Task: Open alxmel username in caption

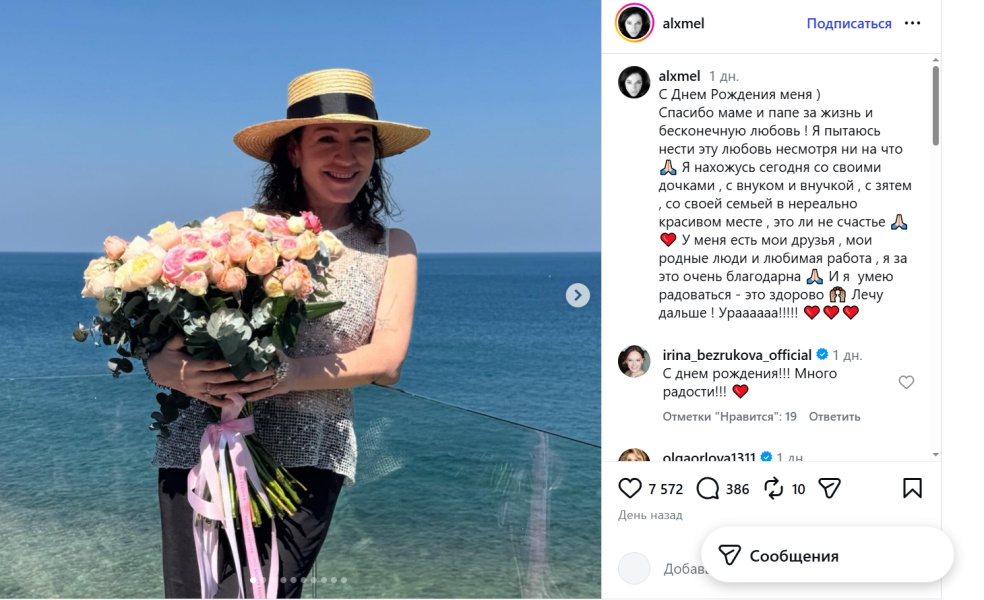Action: [679, 76]
